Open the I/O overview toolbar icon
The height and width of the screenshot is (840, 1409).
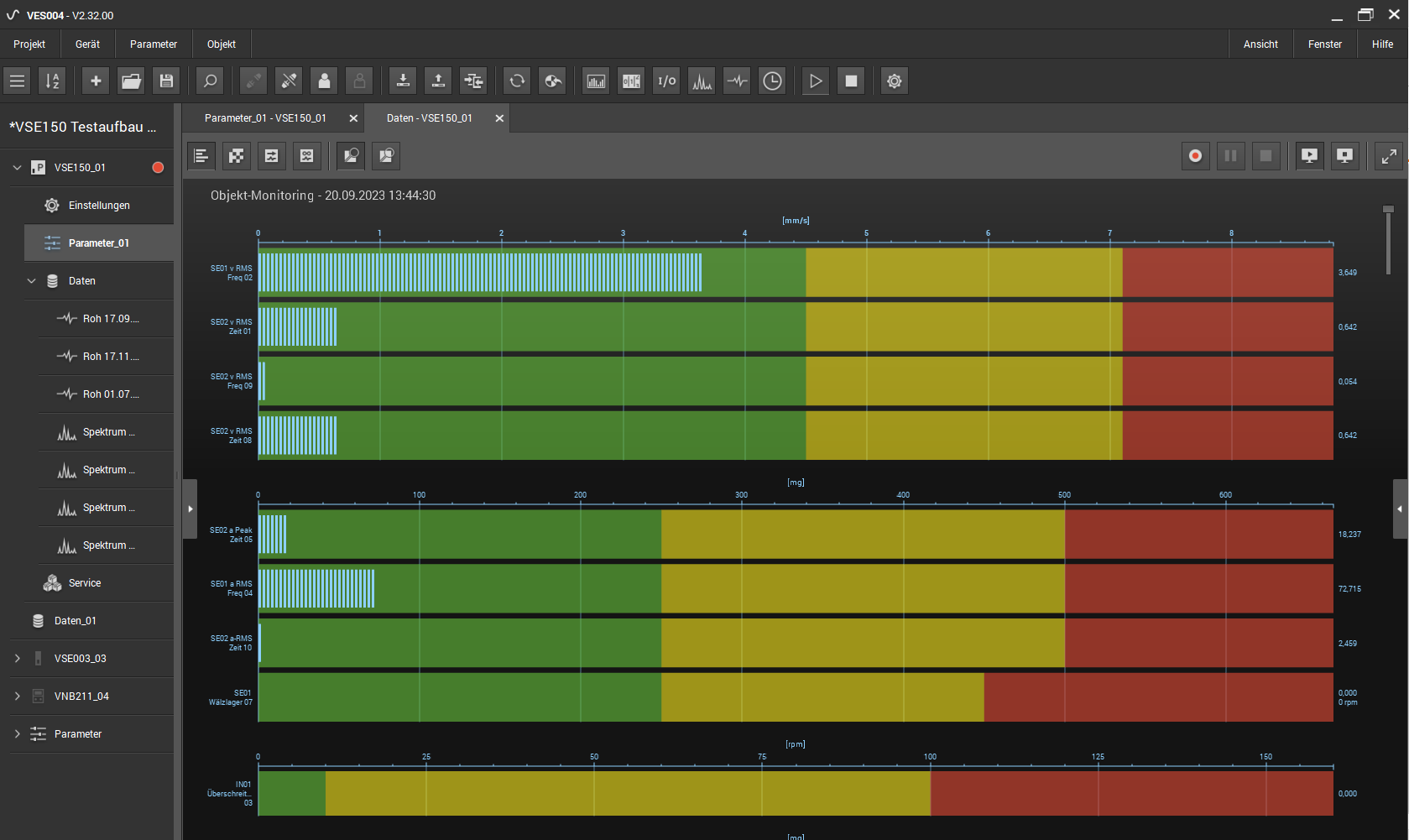[666, 81]
